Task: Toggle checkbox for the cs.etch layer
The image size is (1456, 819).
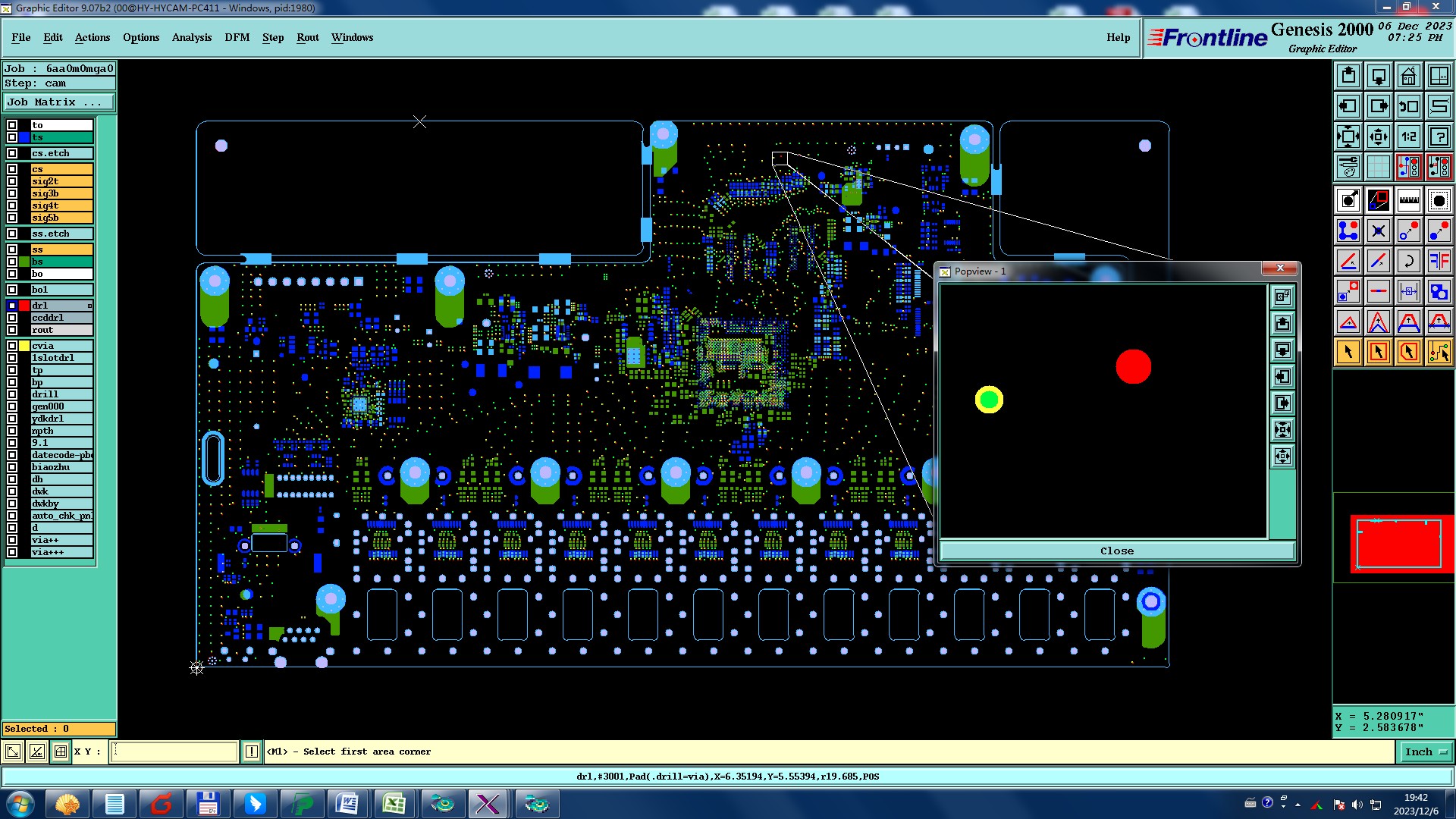Action: coord(12,153)
